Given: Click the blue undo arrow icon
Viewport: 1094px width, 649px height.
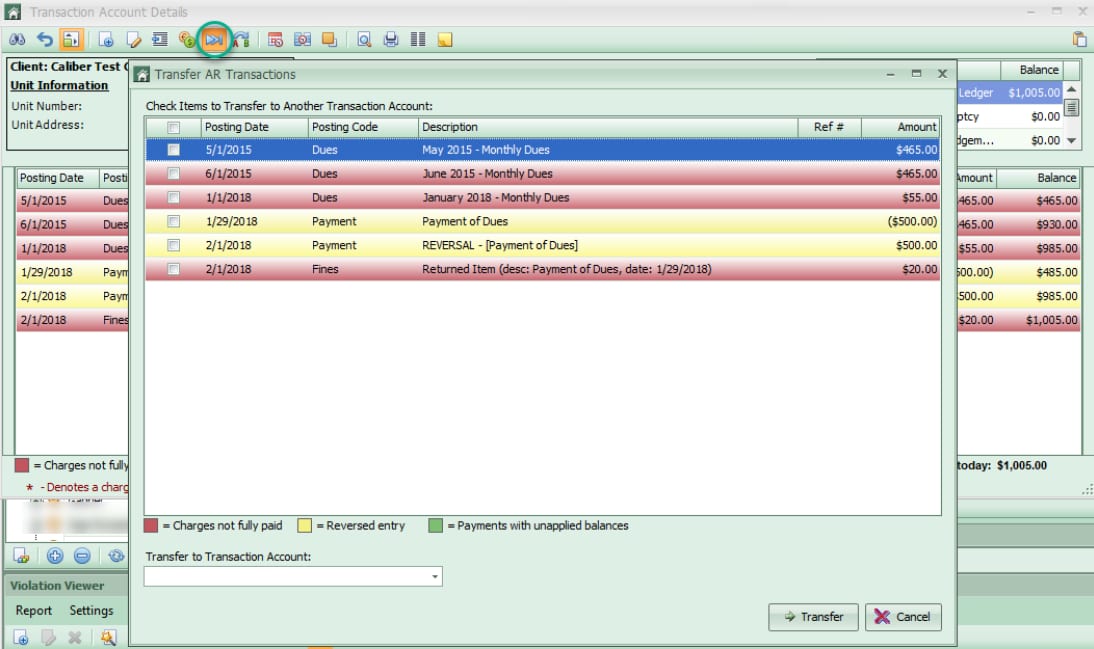Looking at the screenshot, I should pyautogui.click(x=45, y=40).
